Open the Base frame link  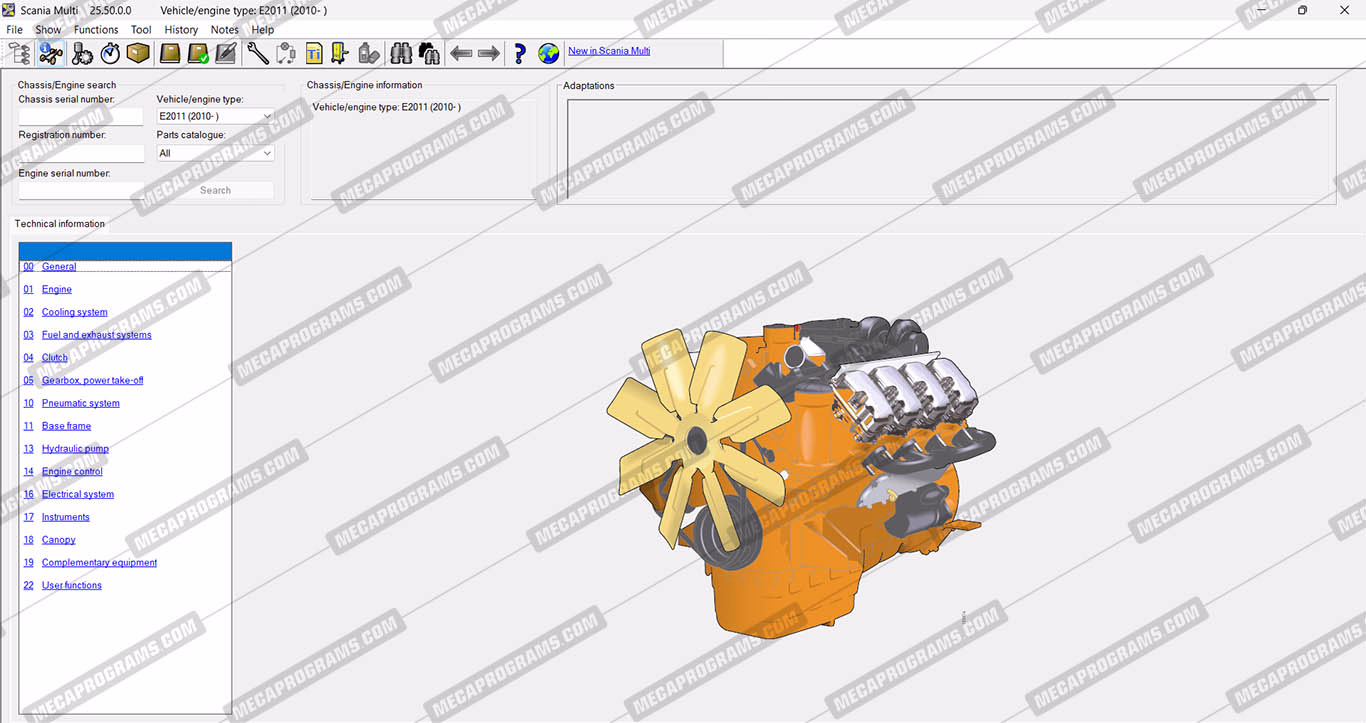(x=67, y=426)
